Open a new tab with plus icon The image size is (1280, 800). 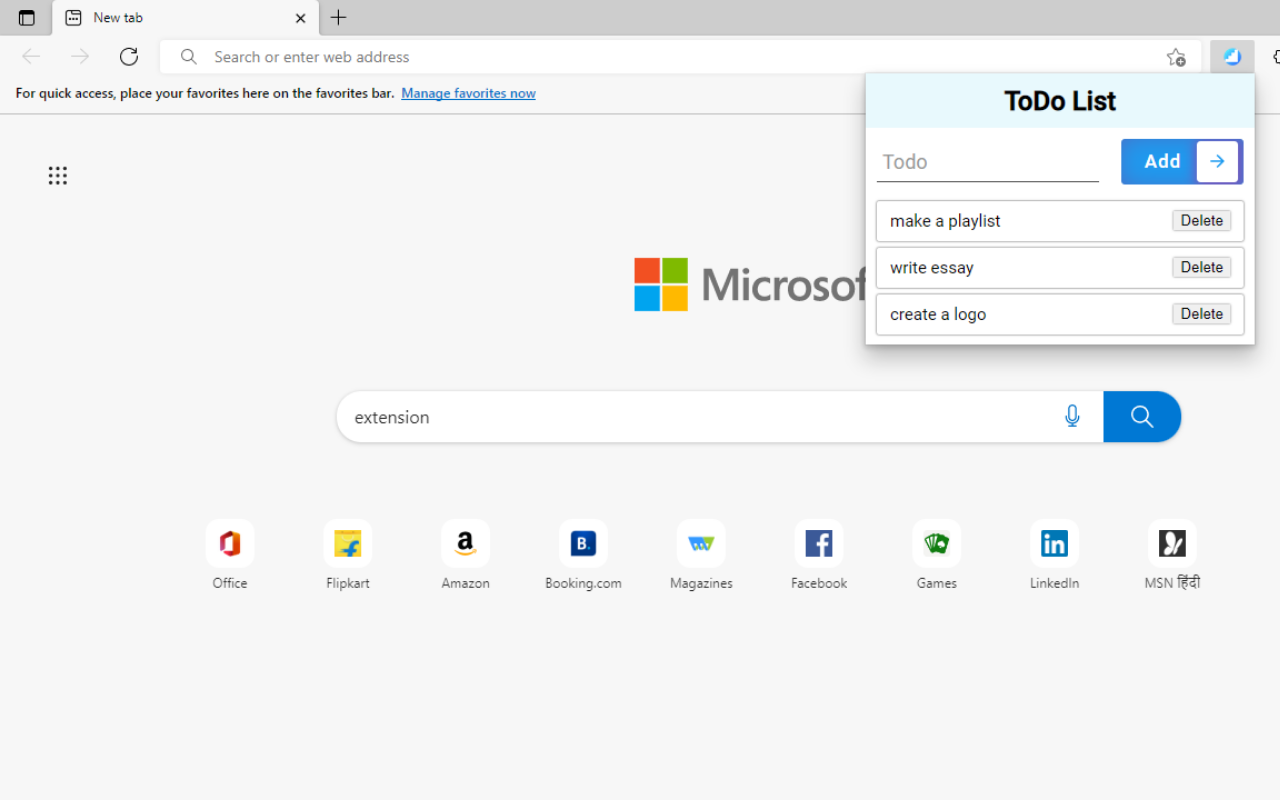click(339, 17)
